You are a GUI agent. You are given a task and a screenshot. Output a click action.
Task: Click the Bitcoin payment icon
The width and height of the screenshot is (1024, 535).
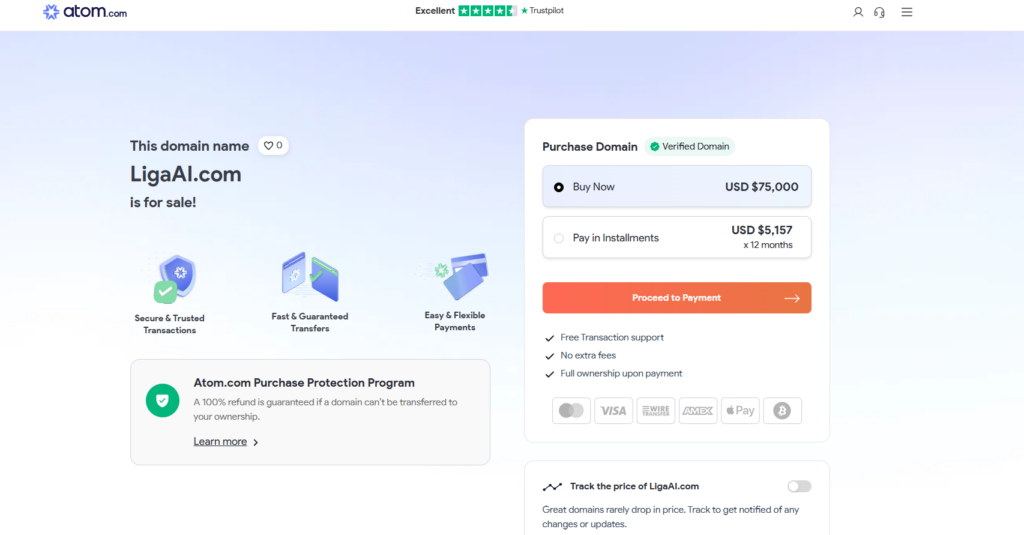pyautogui.click(x=782, y=411)
